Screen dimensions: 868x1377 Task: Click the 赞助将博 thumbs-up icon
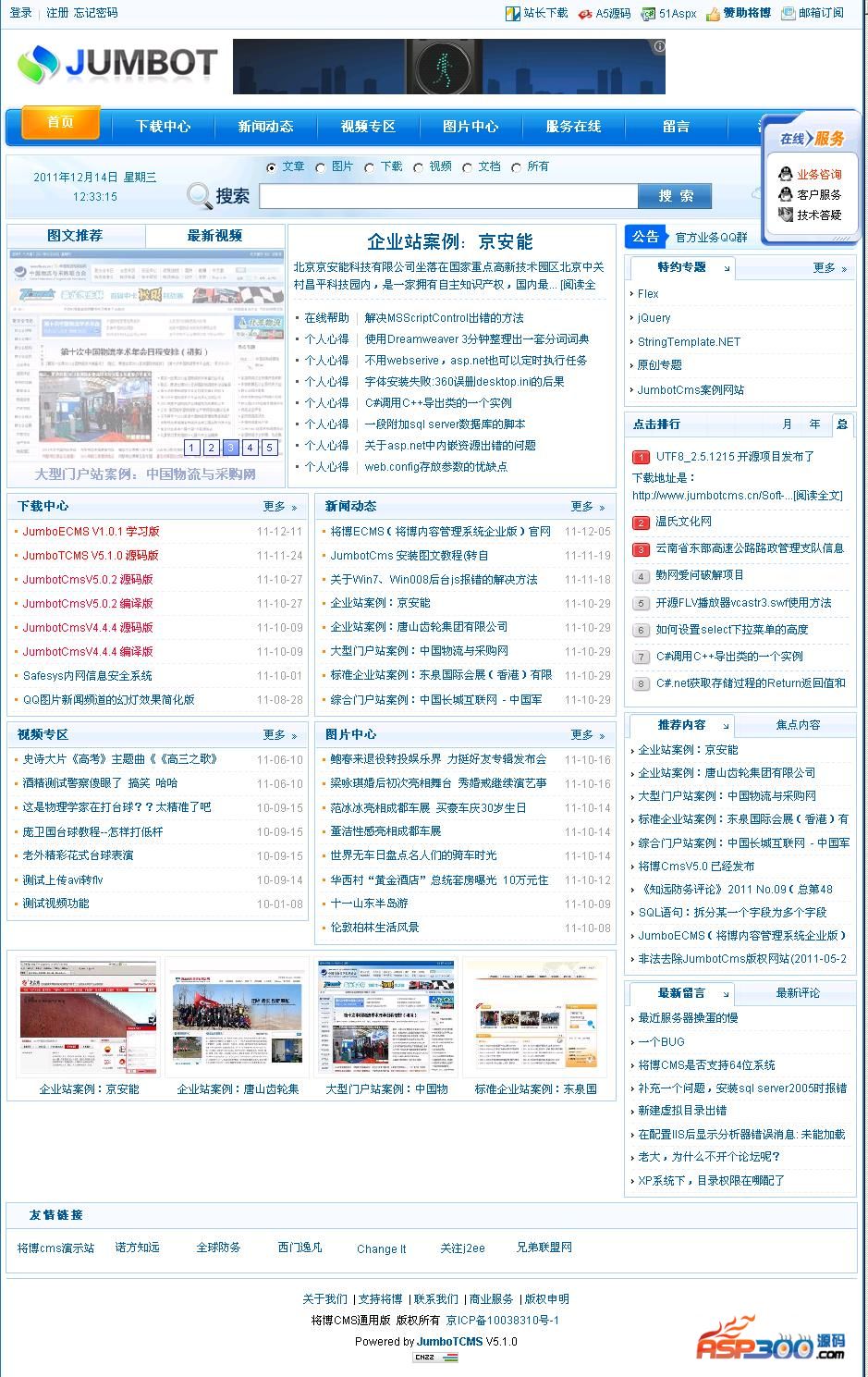tap(713, 14)
